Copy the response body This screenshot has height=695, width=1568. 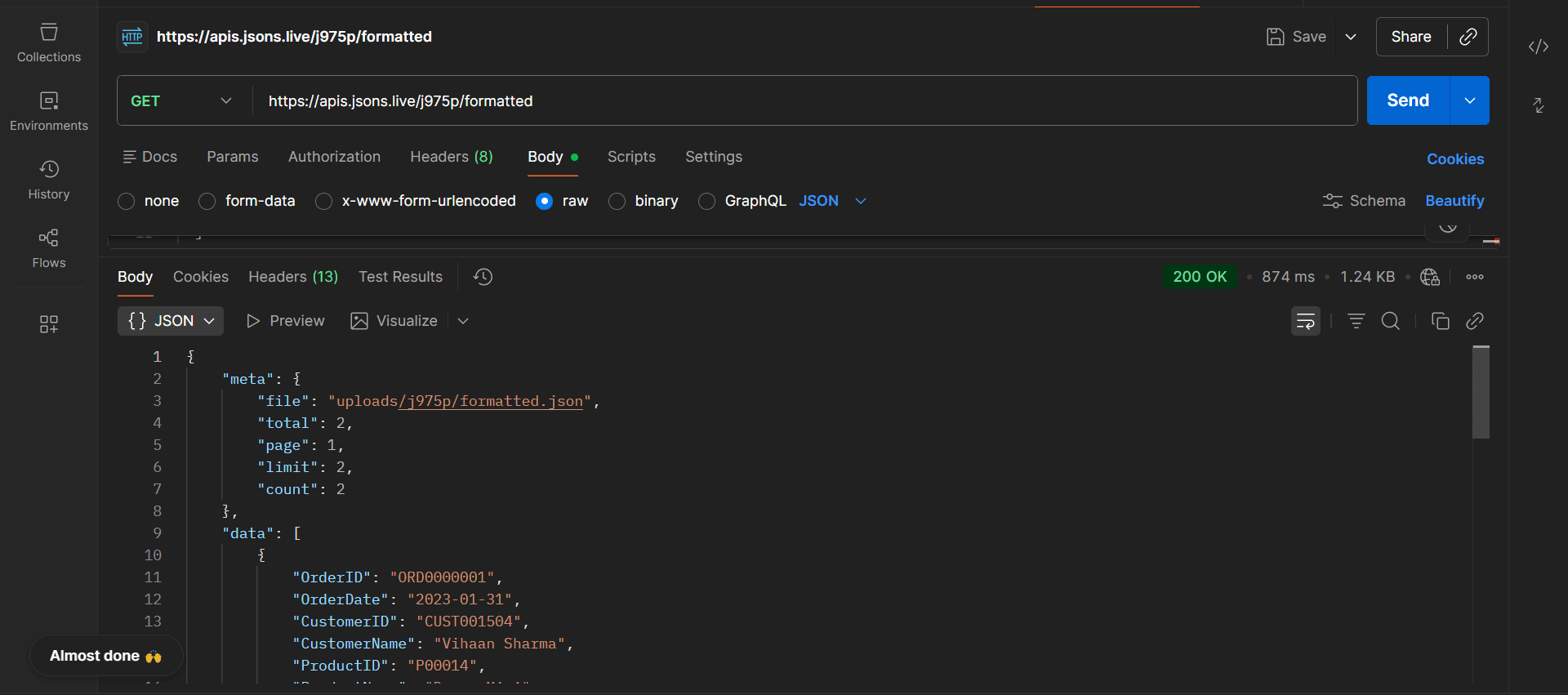(1441, 321)
